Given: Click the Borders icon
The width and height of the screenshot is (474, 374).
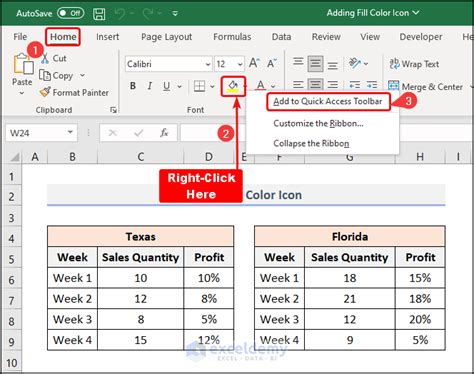Looking at the screenshot, I should pyautogui.click(x=199, y=86).
